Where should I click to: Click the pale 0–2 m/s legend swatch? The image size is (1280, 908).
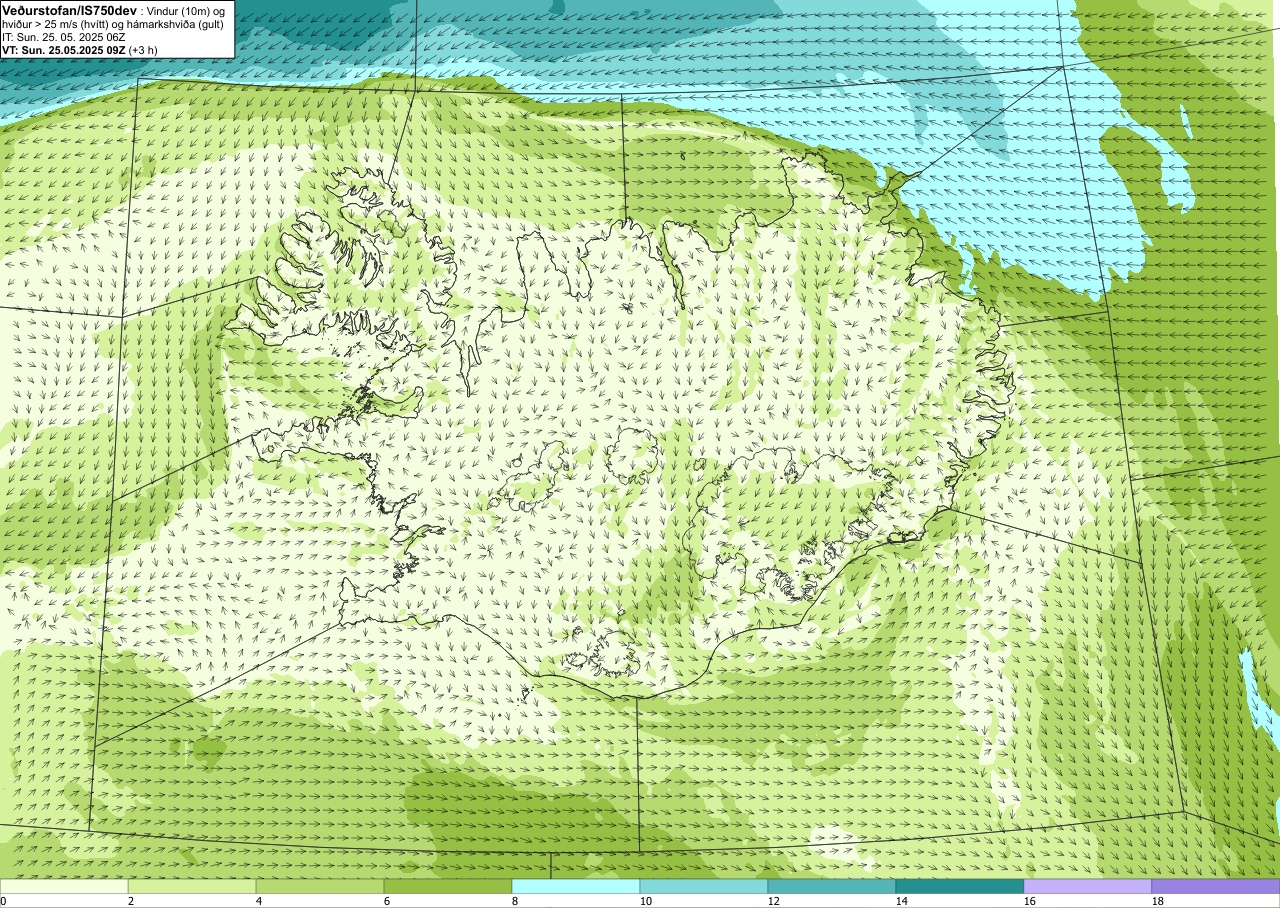coord(64,886)
